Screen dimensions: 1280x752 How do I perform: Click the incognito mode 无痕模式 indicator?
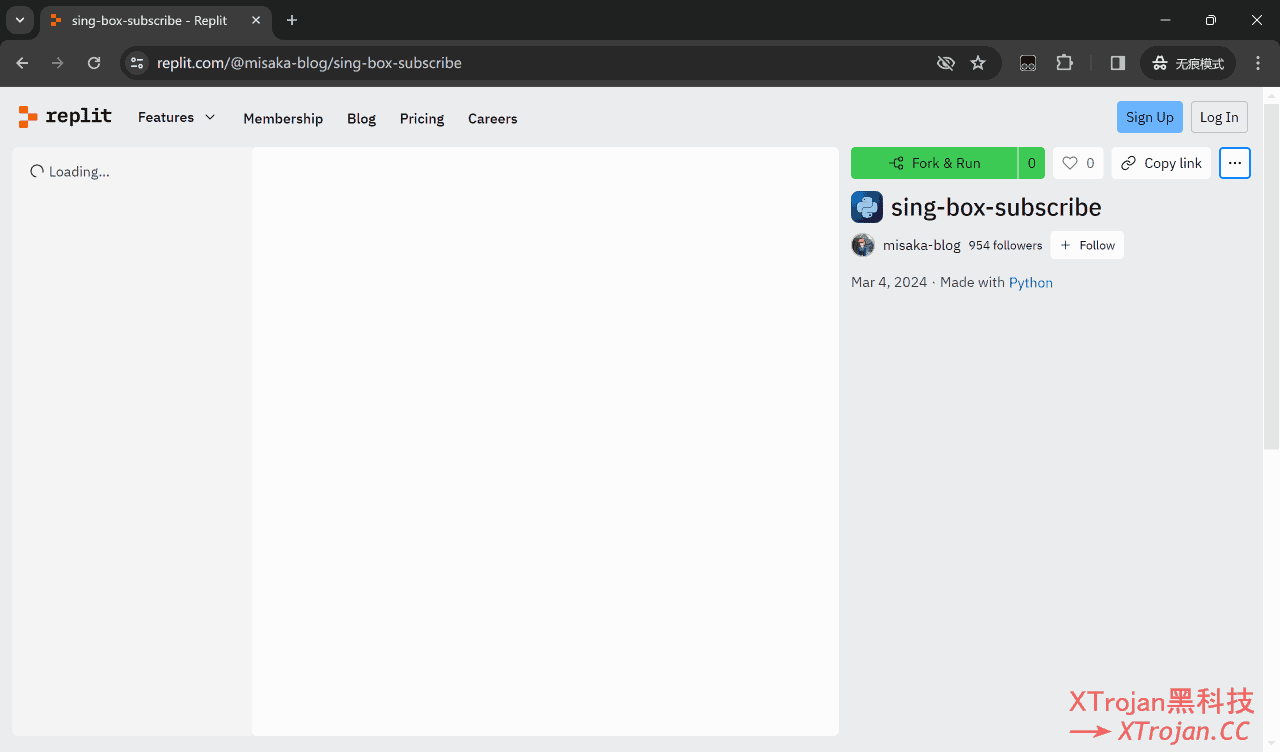pos(1188,63)
